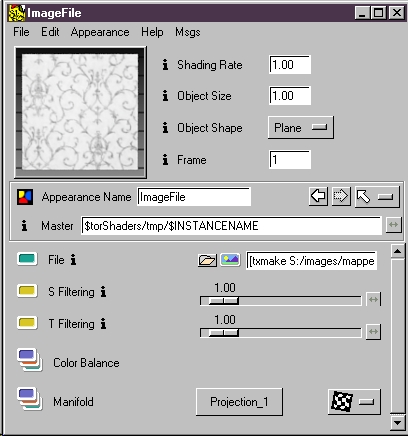Click the back arrow next to Appearance Name

tap(318, 196)
